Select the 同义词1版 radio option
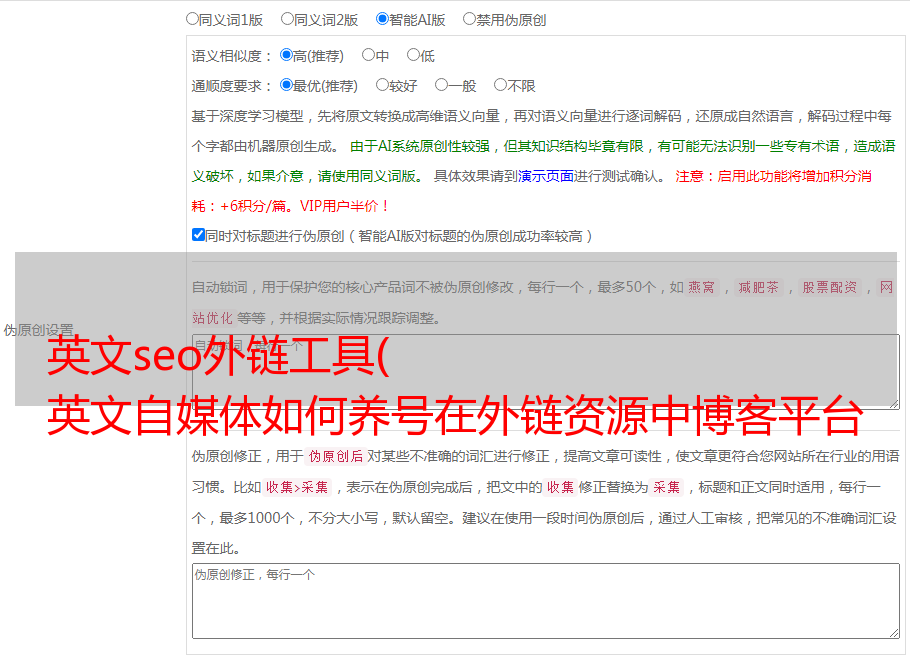Screen dimensions: 911x658 coord(192,19)
